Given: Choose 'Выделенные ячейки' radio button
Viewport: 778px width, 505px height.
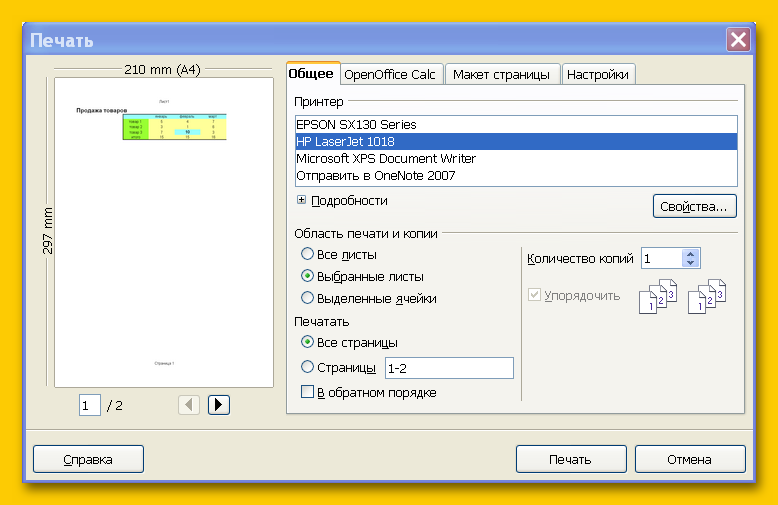Looking at the screenshot, I should pyautogui.click(x=308, y=298).
